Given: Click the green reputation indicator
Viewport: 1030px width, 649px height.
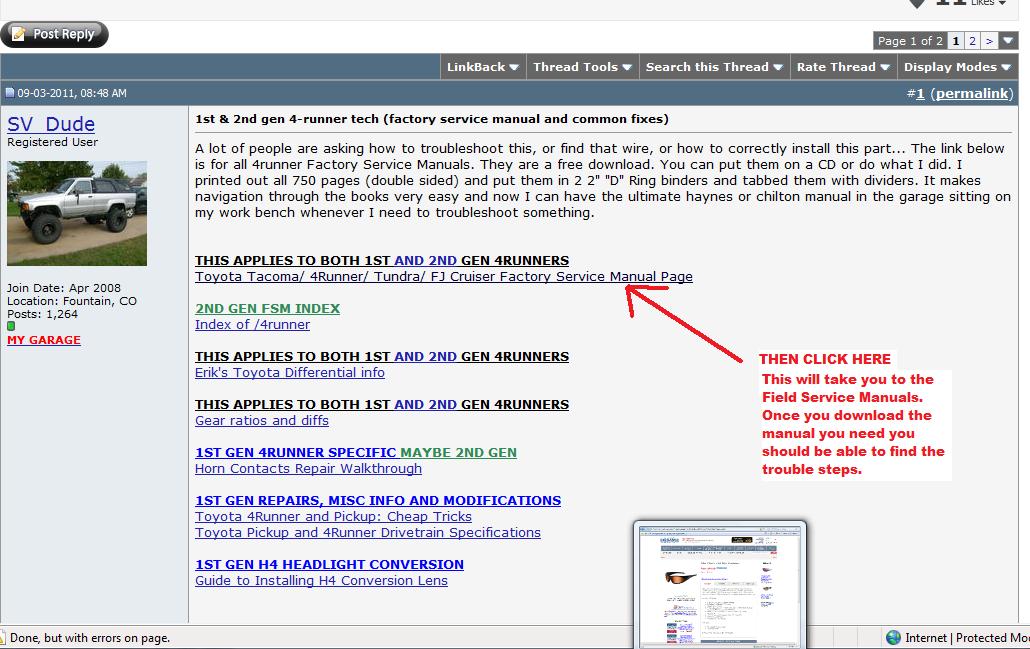Looking at the screenshot, I should tap(11, 326).
